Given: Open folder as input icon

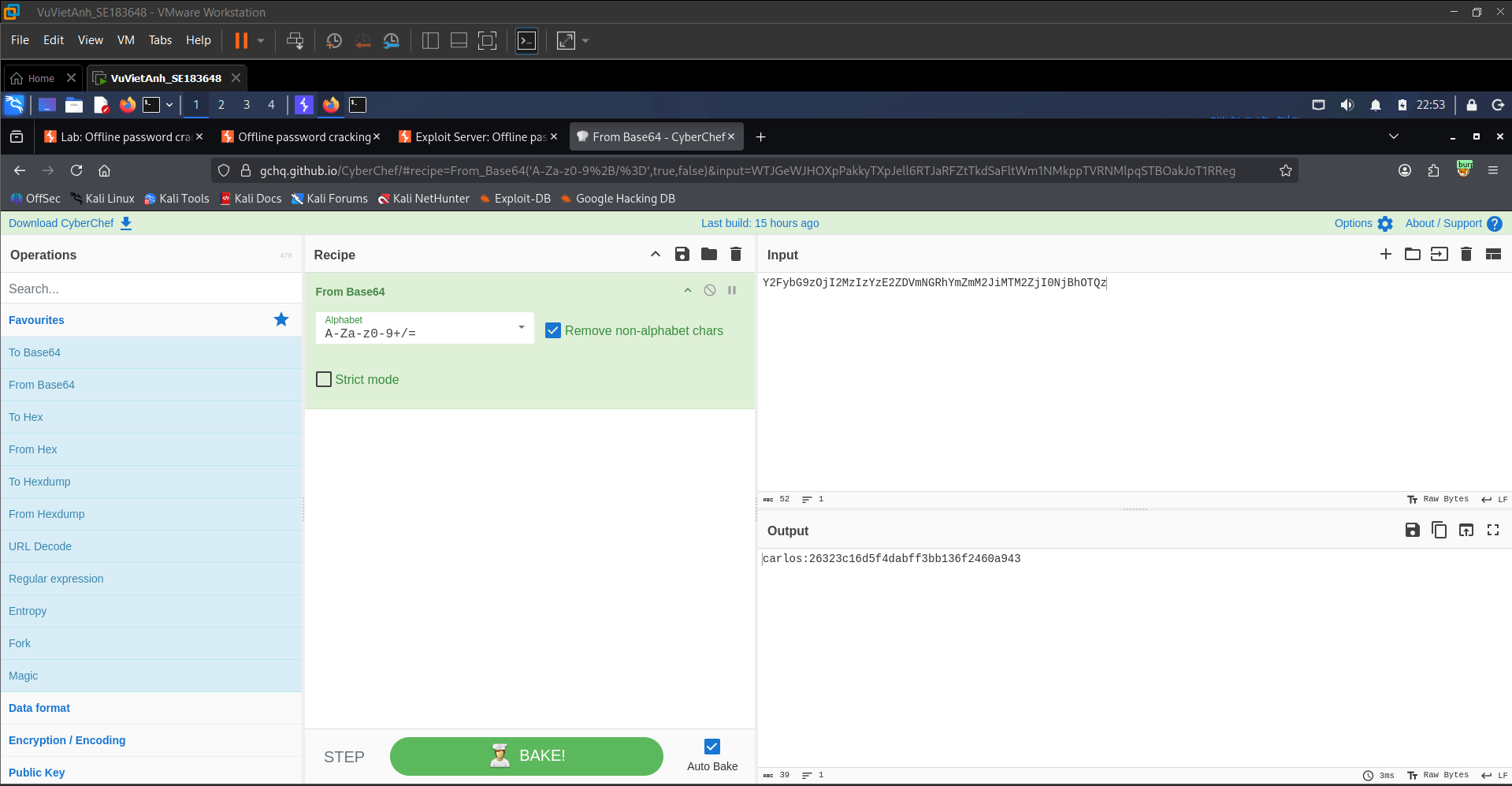Looking at the screenshot, I should pos(1413,254).
